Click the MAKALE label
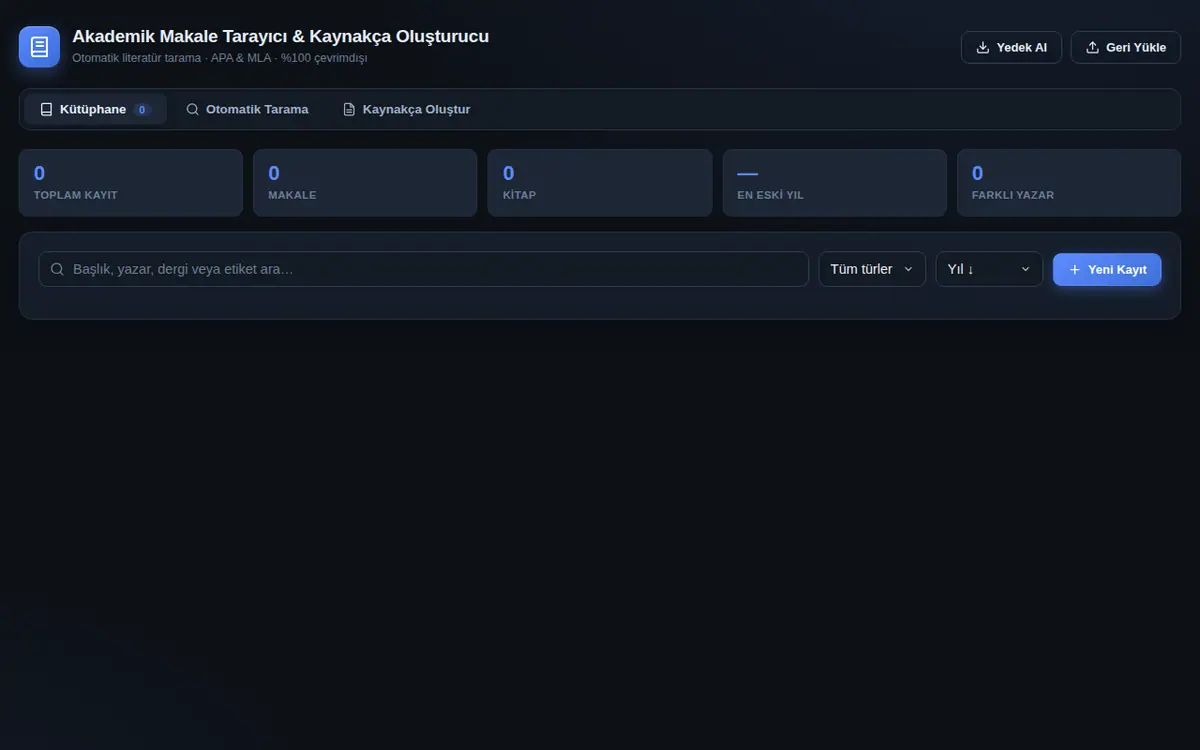 coord(292,195)
